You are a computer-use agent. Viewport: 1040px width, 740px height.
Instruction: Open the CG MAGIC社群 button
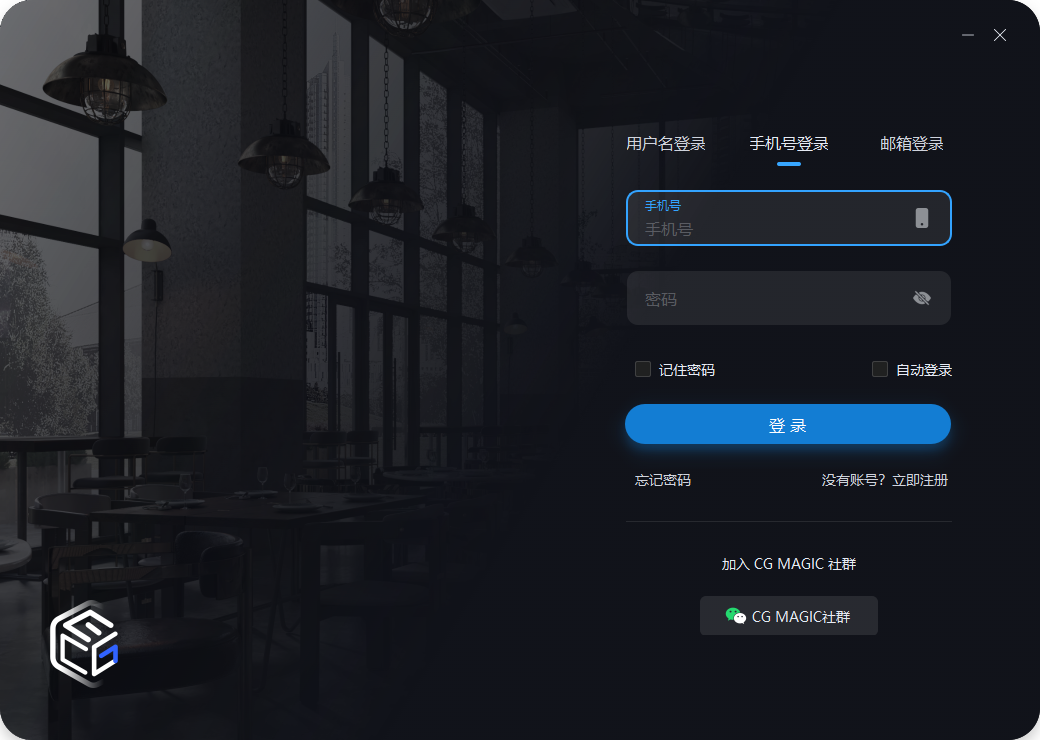click(x=789, y=616)
